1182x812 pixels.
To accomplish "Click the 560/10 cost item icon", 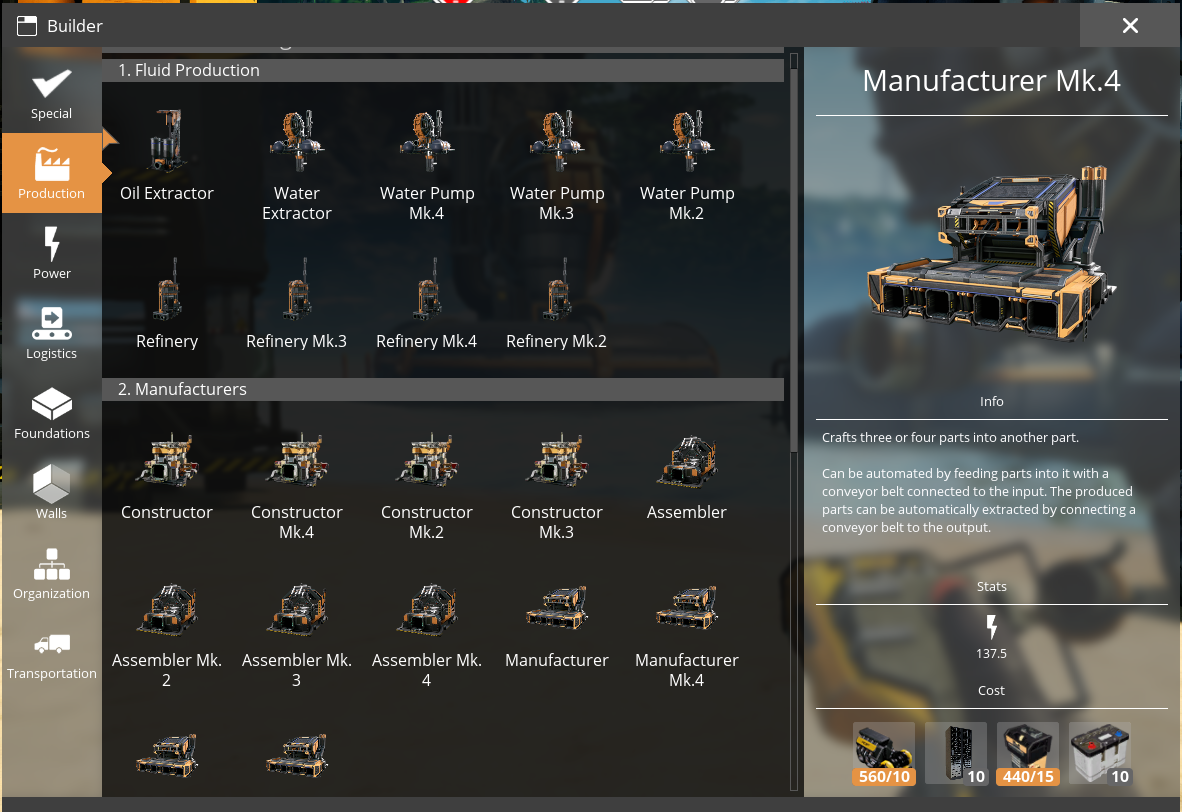I will (883, 753).
